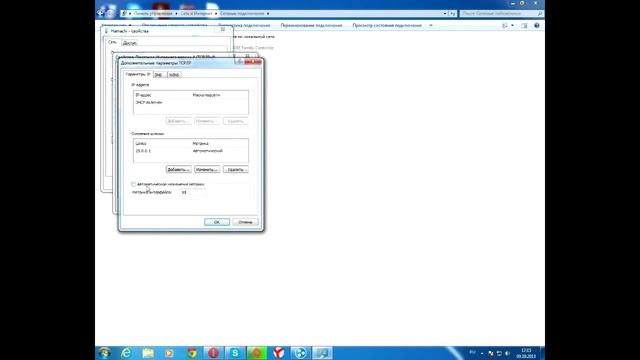
Task: Click 'Добавить...' under gateways list
Action: 178,169
